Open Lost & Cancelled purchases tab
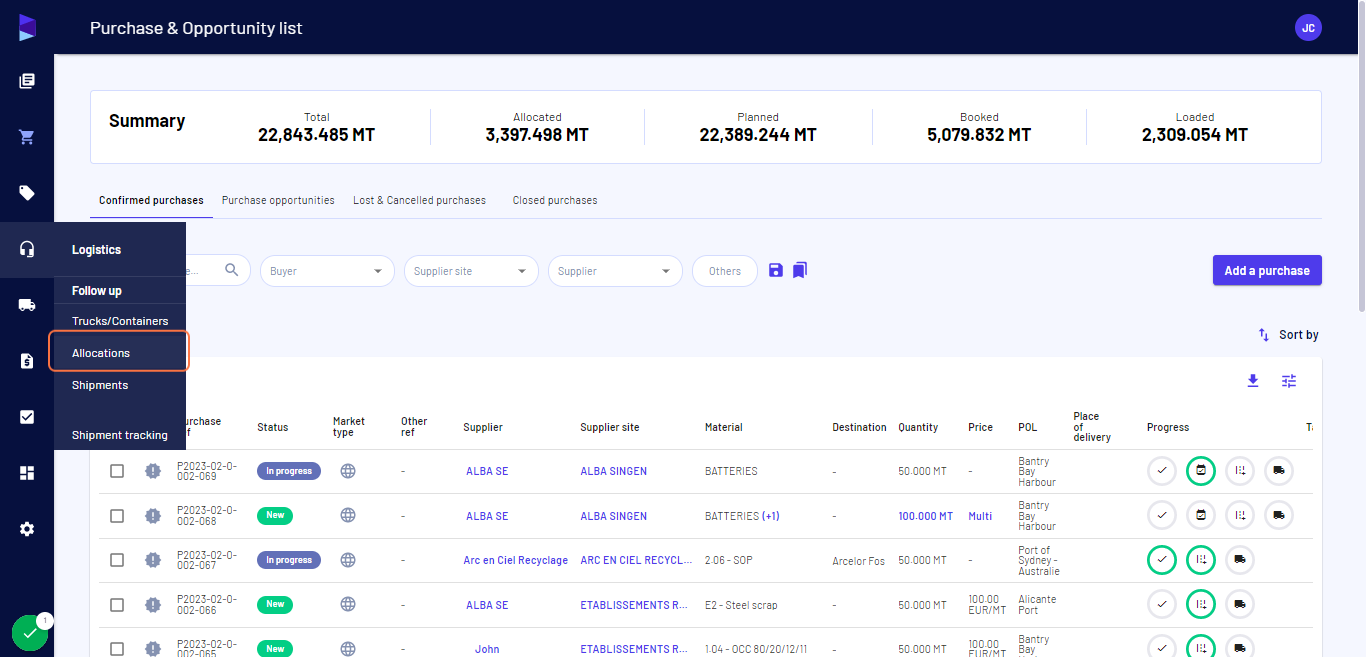Viewport: 1366px width, 657px height. point(419,200)
